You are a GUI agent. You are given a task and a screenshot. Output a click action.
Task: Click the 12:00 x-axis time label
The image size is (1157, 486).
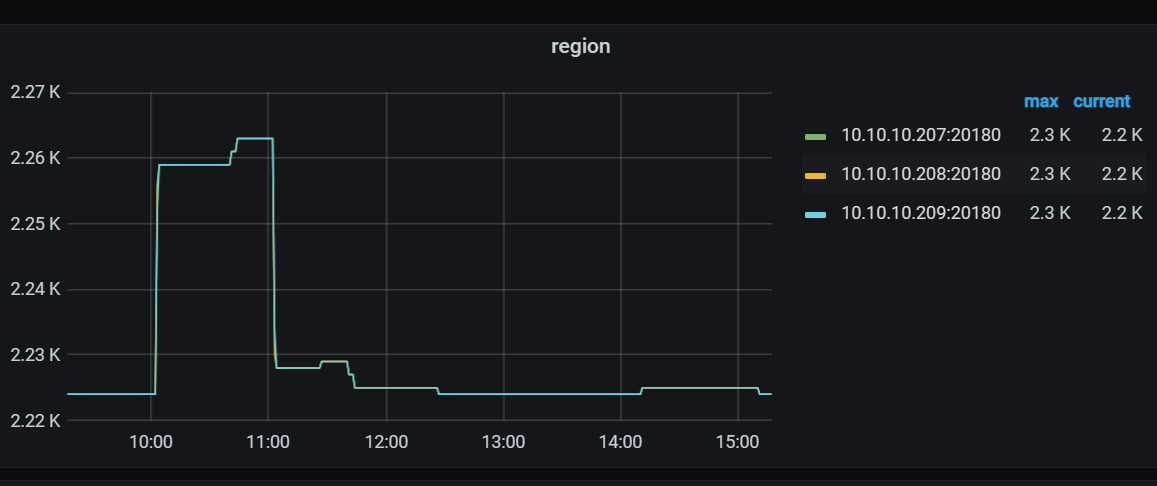pos(386,442)
